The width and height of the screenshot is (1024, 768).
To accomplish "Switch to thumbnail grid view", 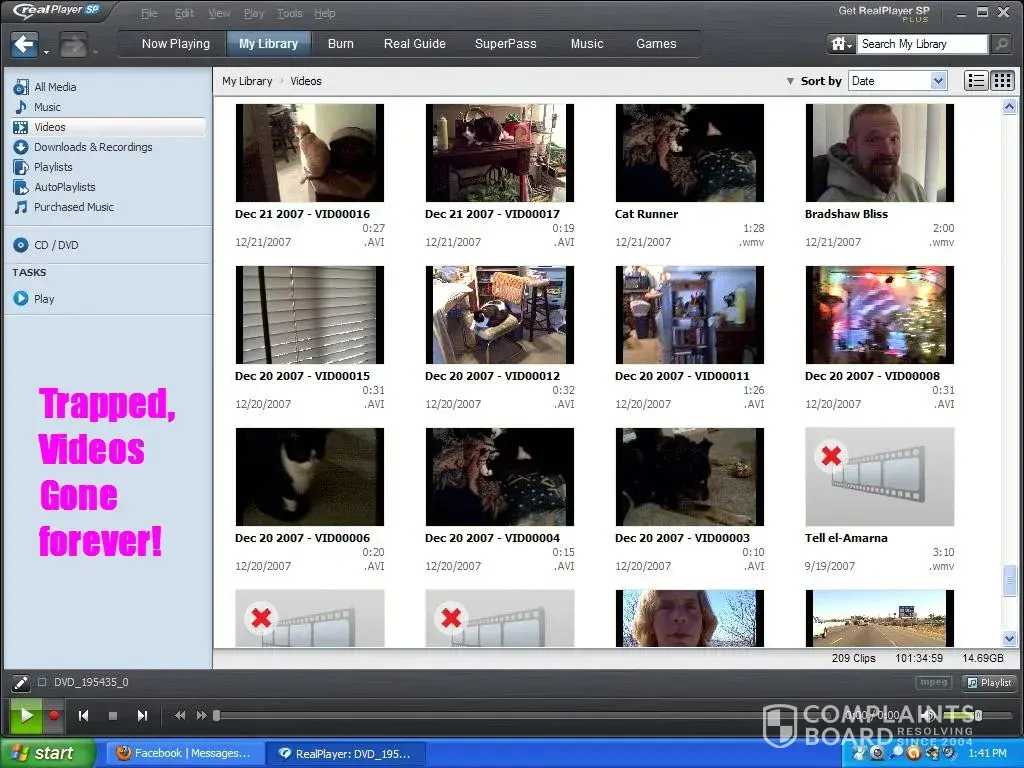I will pos(1002,81).
